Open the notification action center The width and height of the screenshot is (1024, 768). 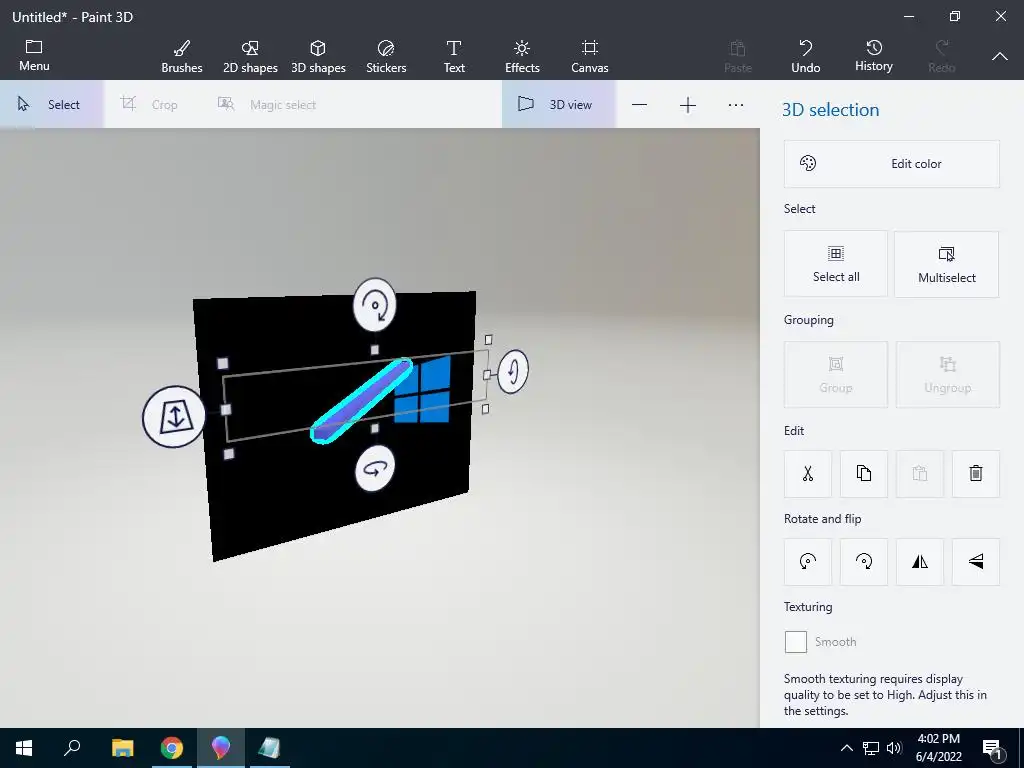pyautogui.click(x=992, y=749)
